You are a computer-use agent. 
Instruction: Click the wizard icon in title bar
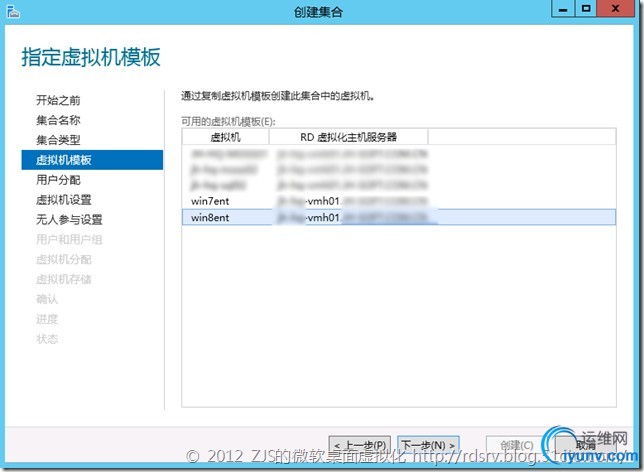pyautogui.click(x=13, y=12)
